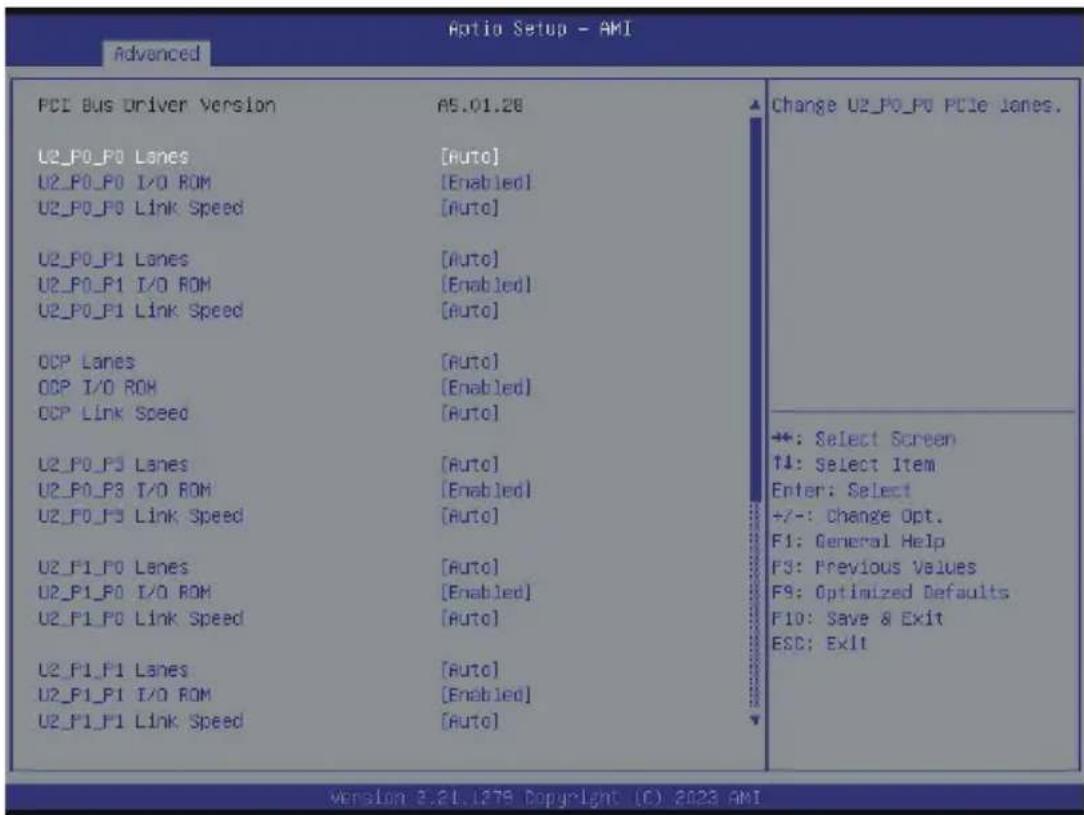Select U2_P1_P0 I/O ROM row
1084x815 pixels.
pyautogui.click(x=124, y=592)
